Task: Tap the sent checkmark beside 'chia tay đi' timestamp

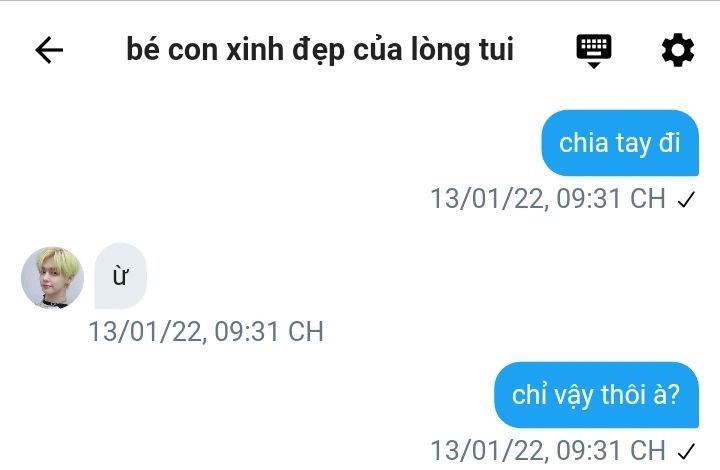Action: tap(686, 200)
